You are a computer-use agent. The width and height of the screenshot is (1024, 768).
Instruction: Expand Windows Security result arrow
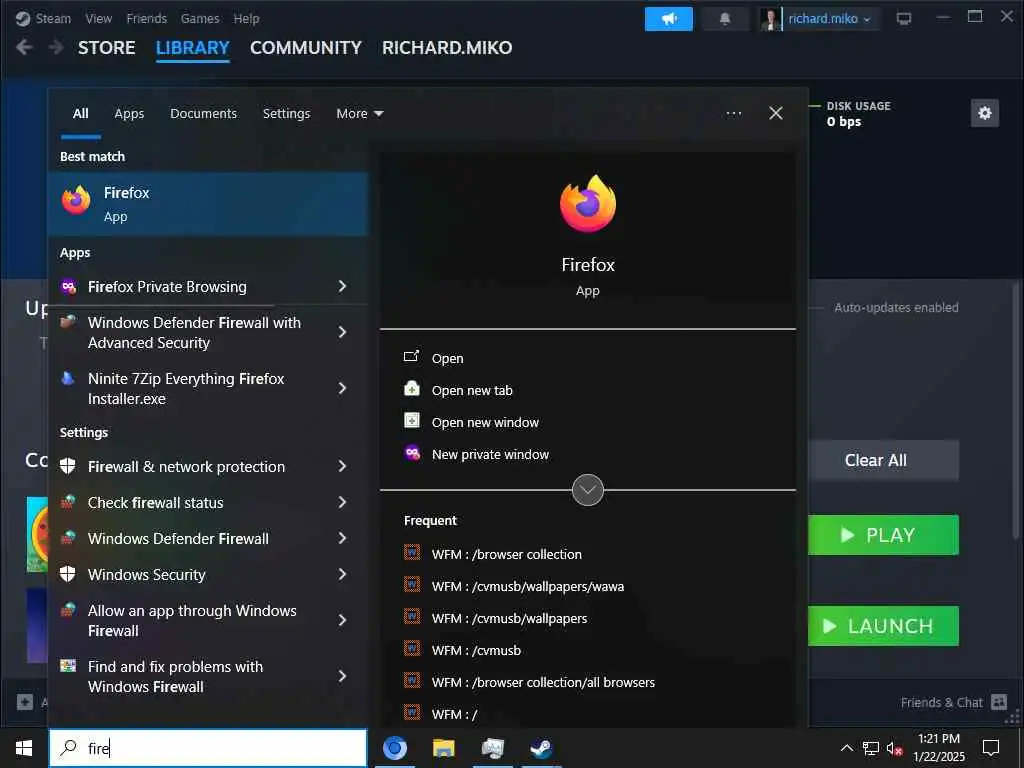[x=342, y=574]
